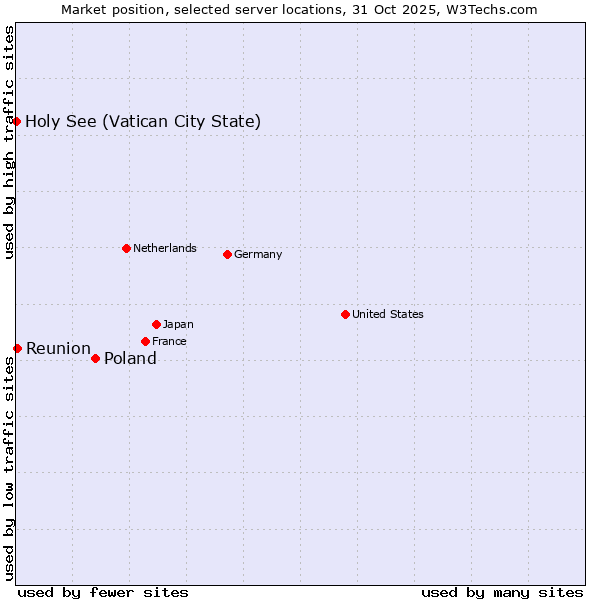The height and width of the screenshot is (600, 600).
Task: Click the Holy See (Vatican City State) label
Action: pos(143,122)
